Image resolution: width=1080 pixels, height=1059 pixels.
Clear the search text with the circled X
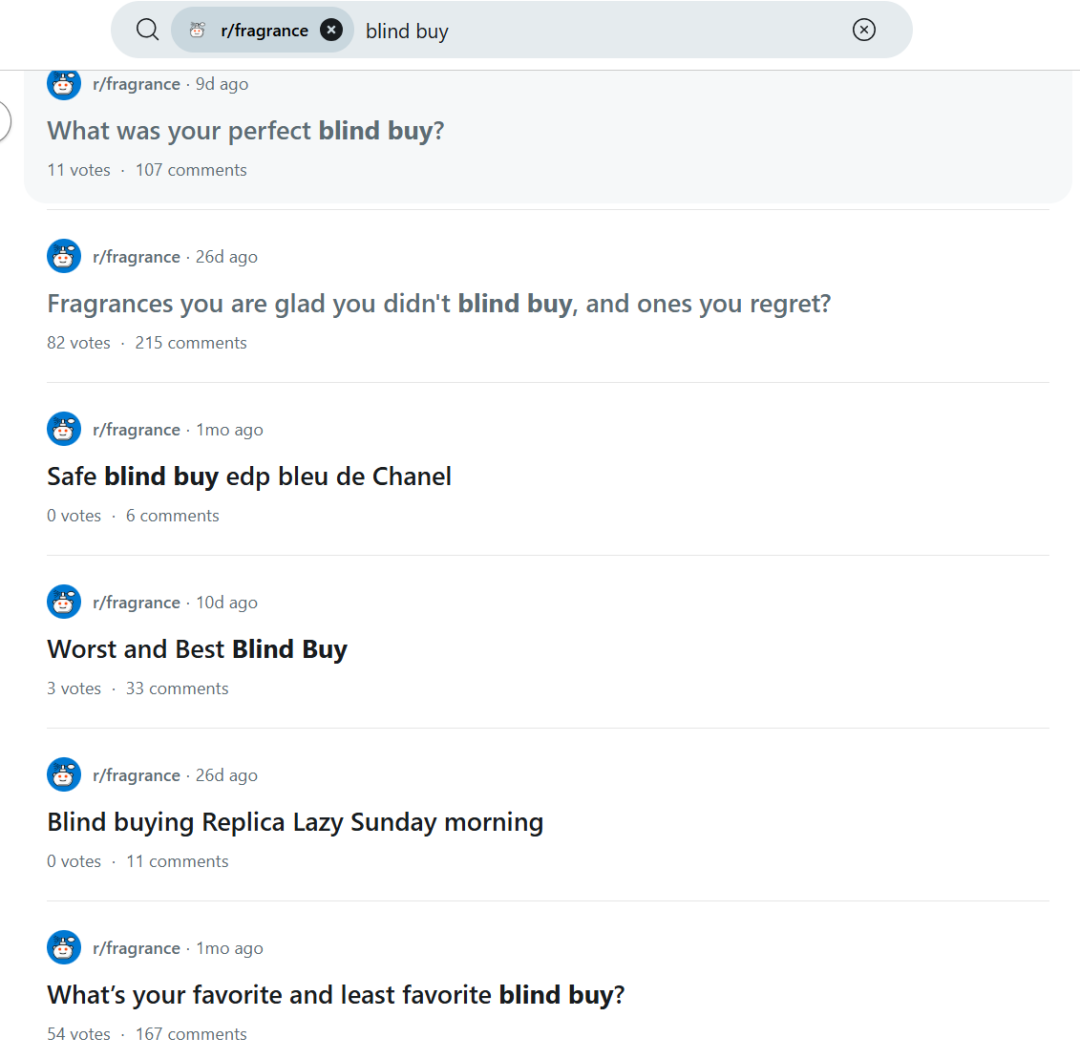tap(864, 30)
